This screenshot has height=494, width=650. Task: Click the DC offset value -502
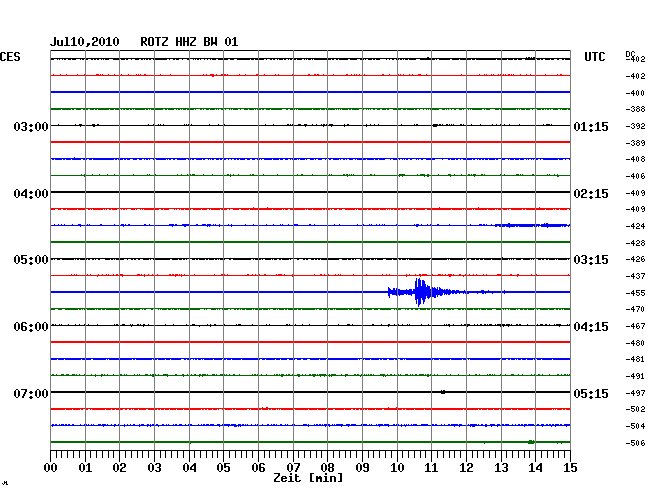tap(635, 409)
